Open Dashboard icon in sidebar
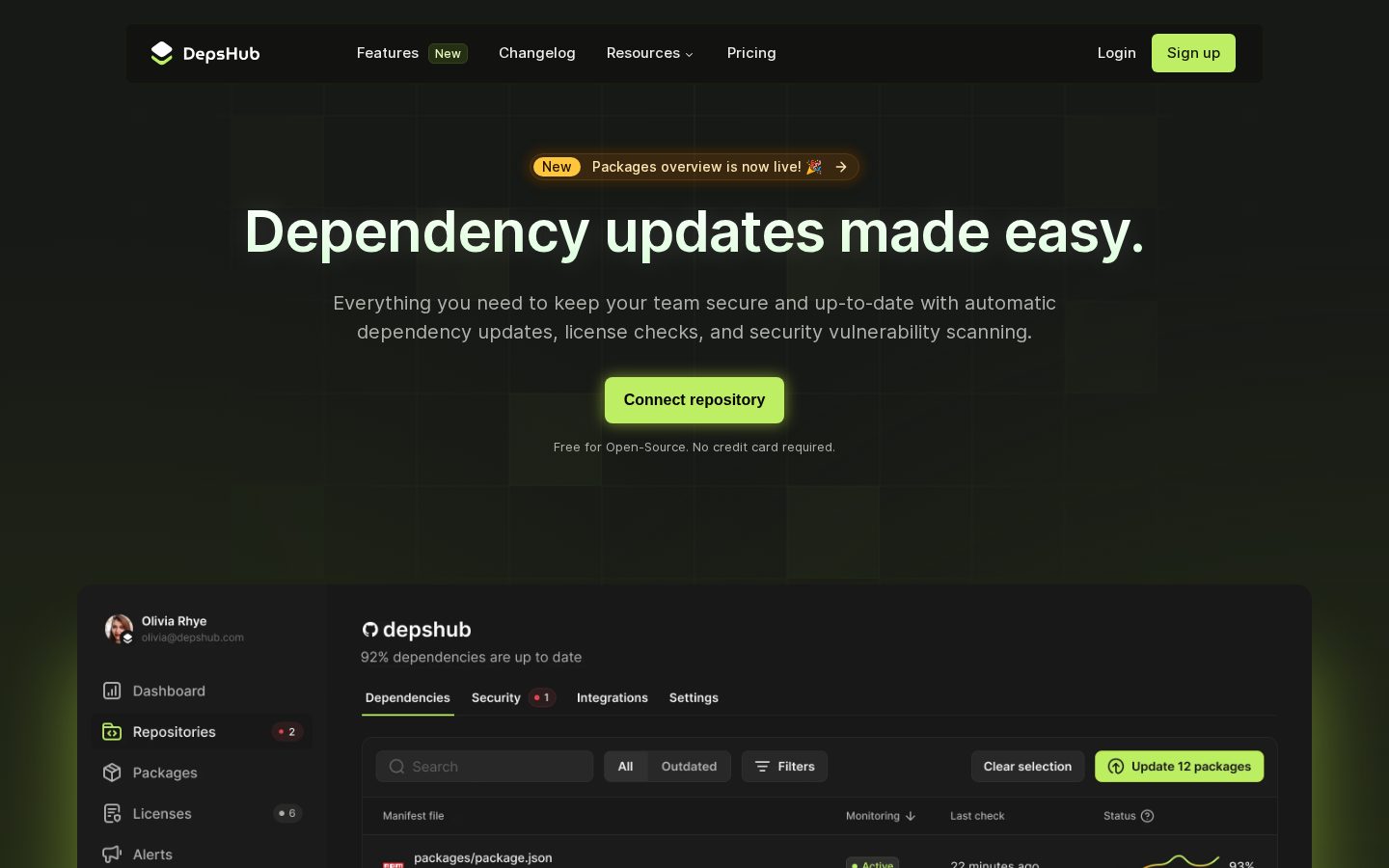 pyautogui.click(x=112, y=691)
